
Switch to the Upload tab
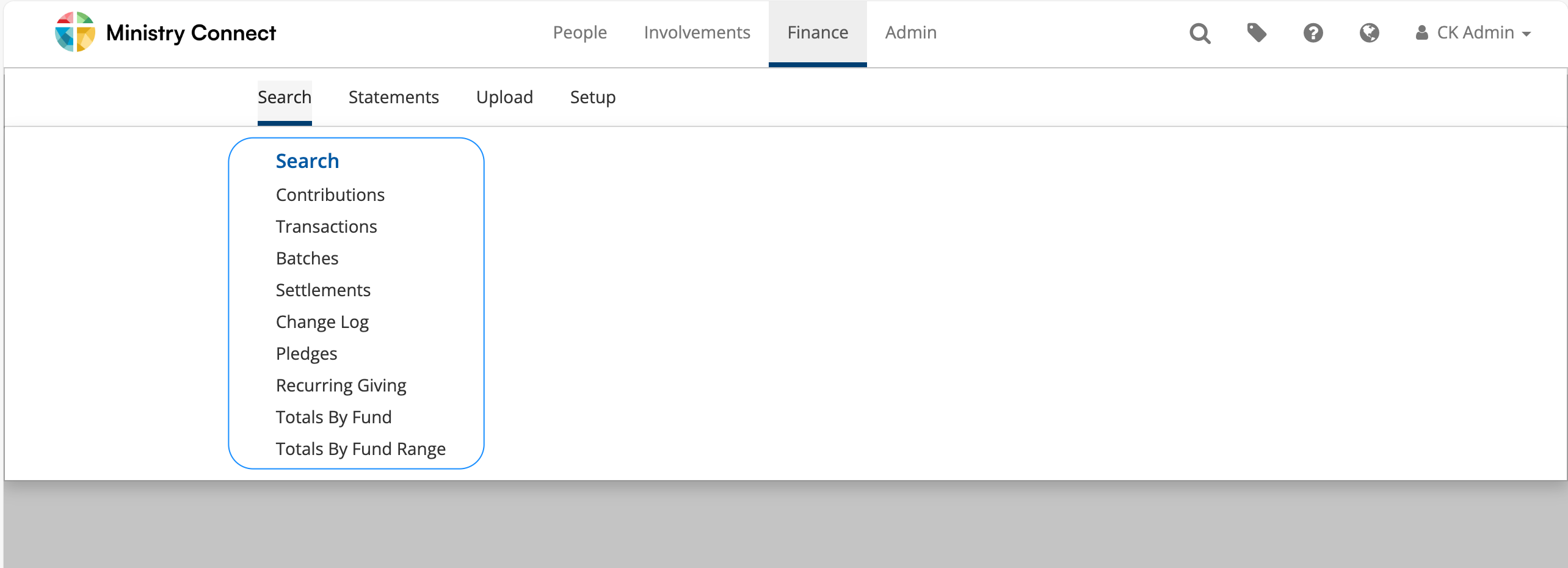click(x=504, y=97)
